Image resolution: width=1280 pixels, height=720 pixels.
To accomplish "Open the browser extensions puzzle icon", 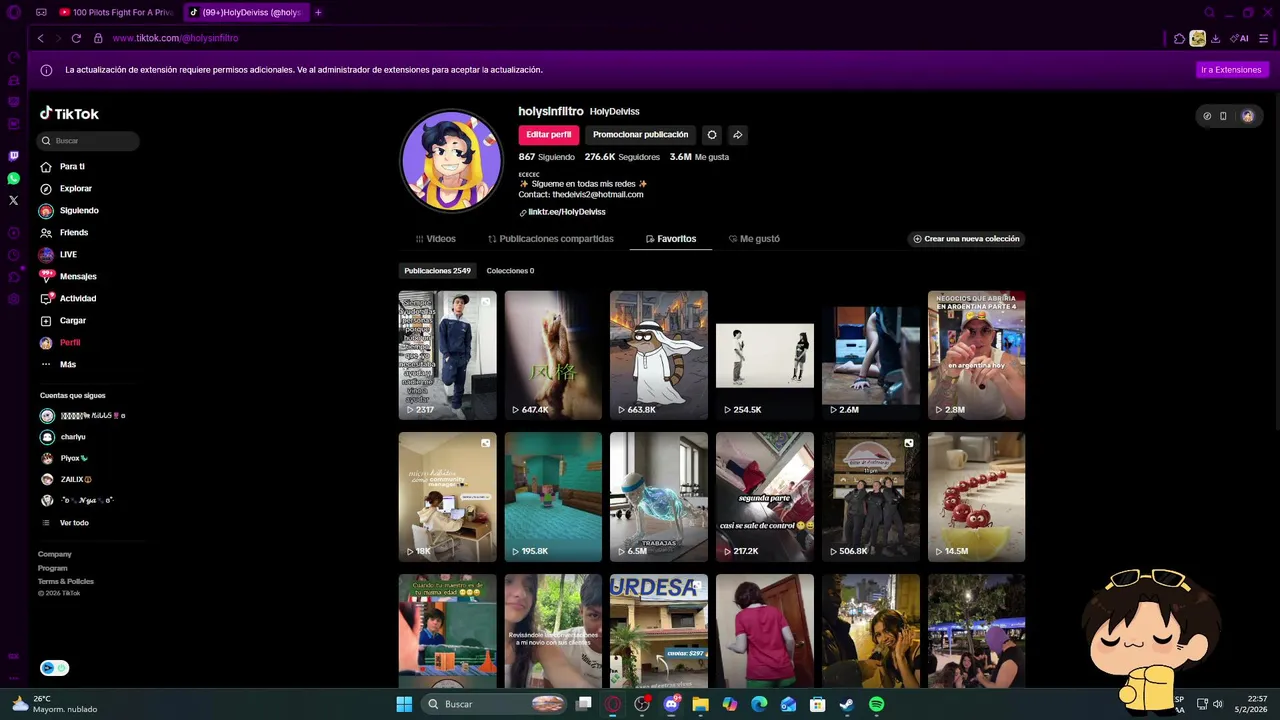I will (1180, 38).
